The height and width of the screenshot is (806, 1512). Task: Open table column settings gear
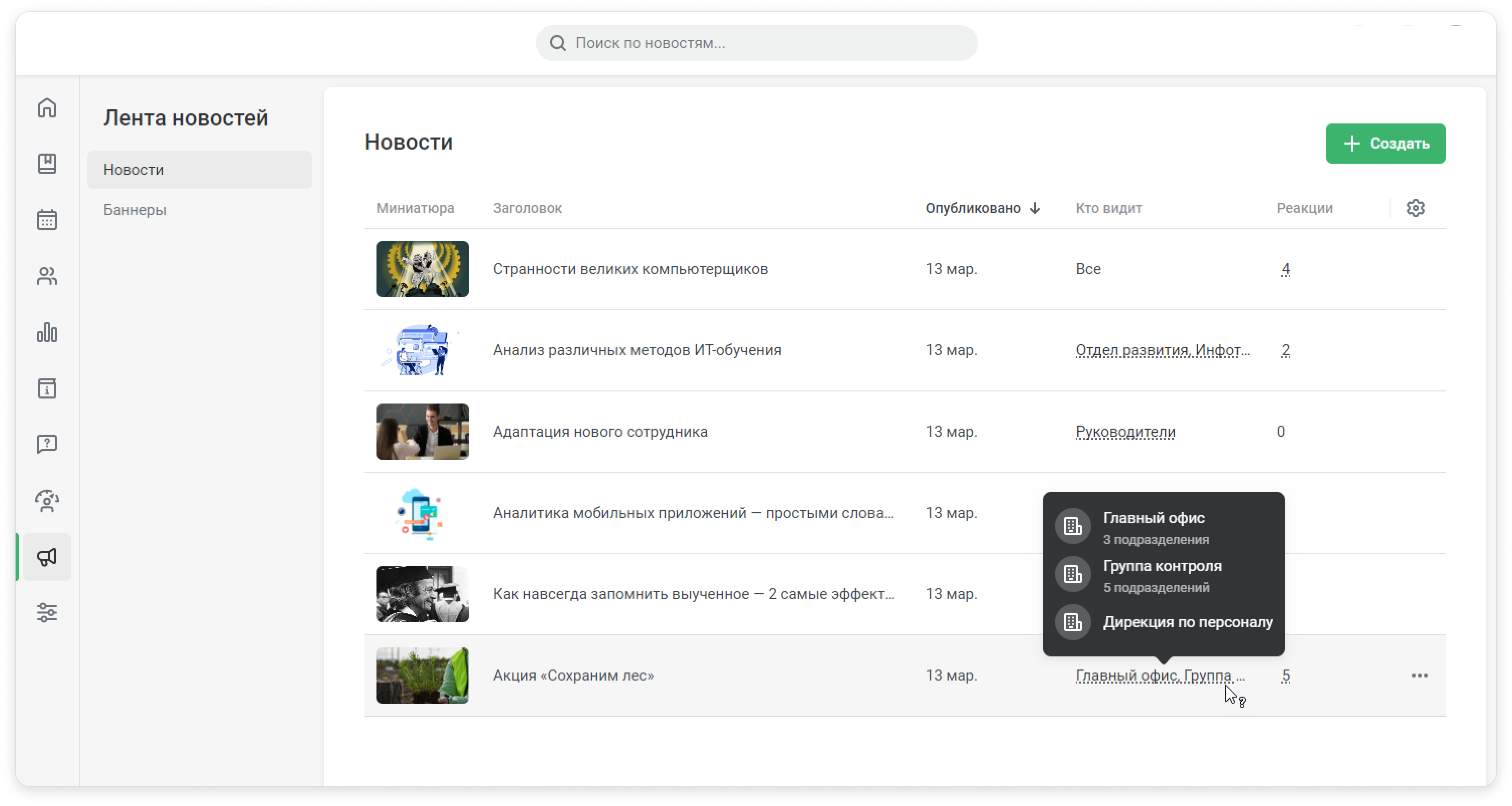(x=1415, y=208)
